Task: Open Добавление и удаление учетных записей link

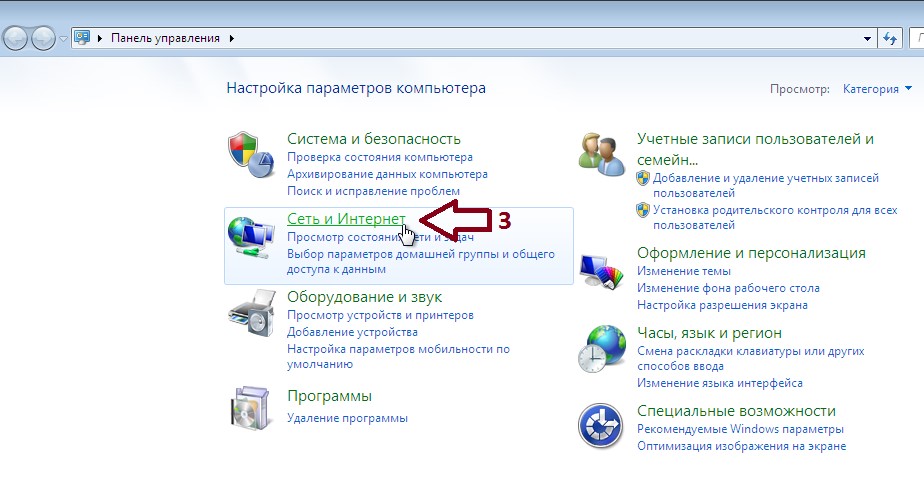Action: coord(765,185)
